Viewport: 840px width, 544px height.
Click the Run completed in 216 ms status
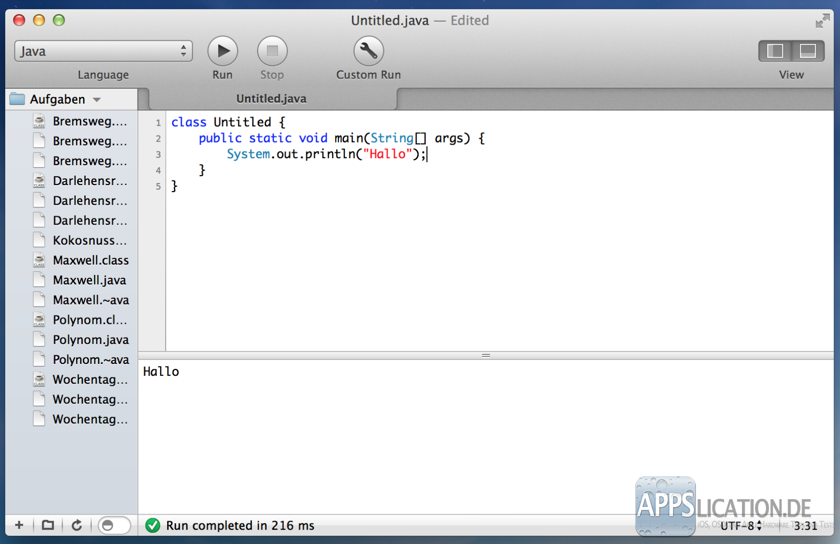pos(240,526)
